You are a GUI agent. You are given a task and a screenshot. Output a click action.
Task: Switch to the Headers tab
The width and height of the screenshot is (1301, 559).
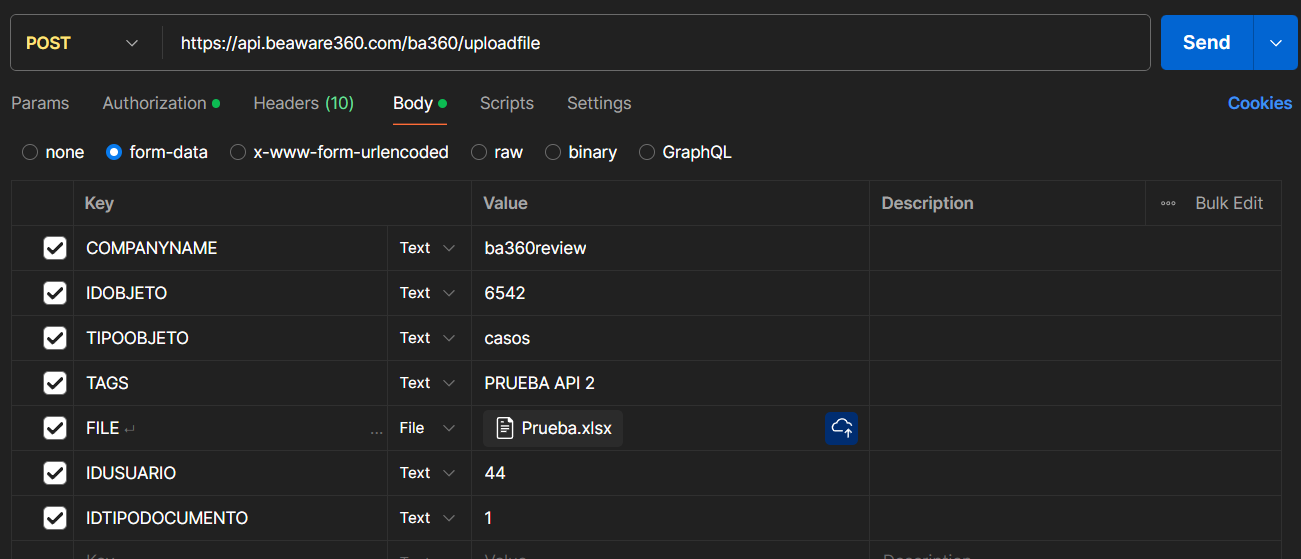(x=303, y=103)
